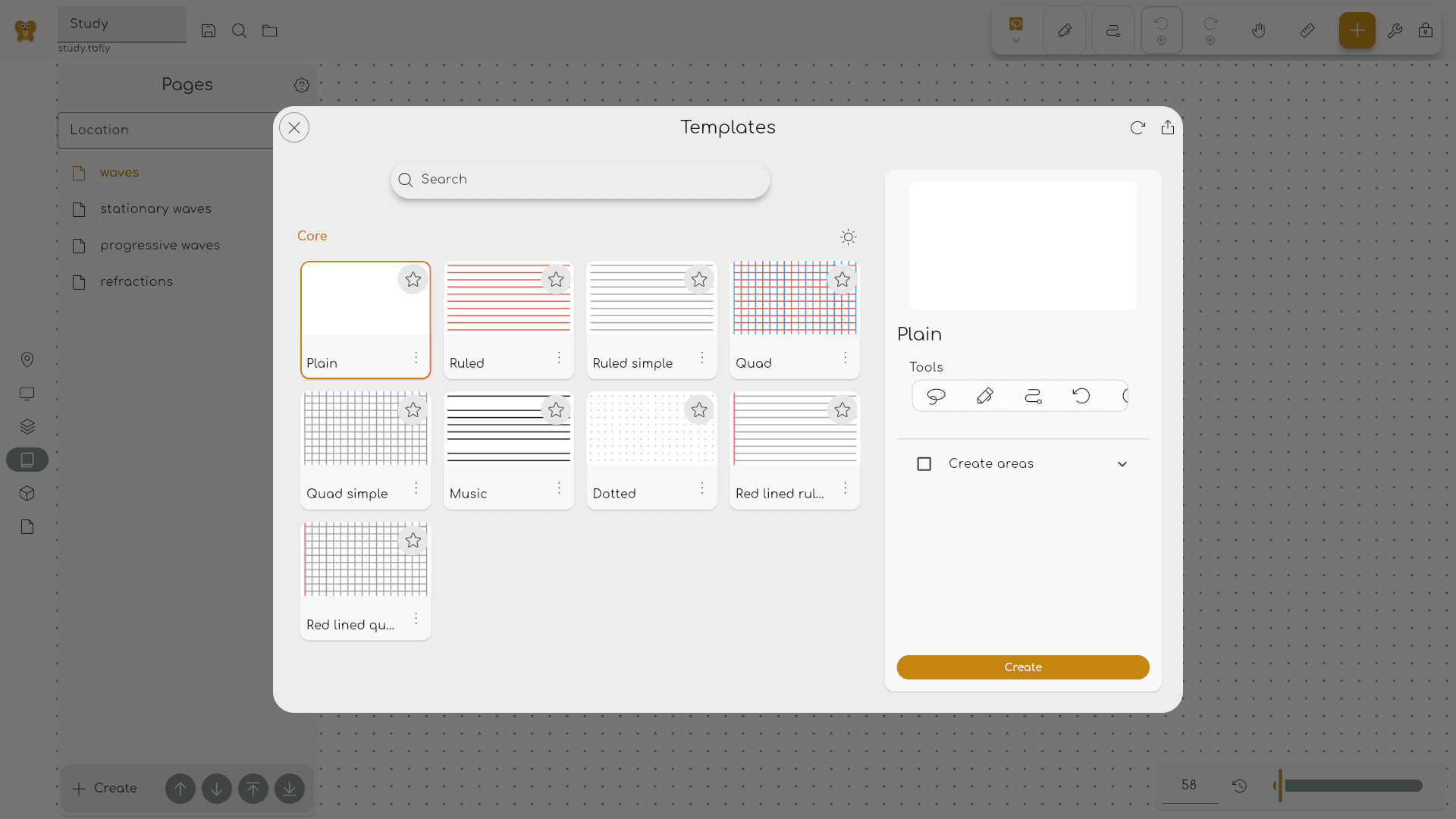The image size is (1456, 819).
Task: Open options menu for Ruled template
Action: click(x=559, y=357)
